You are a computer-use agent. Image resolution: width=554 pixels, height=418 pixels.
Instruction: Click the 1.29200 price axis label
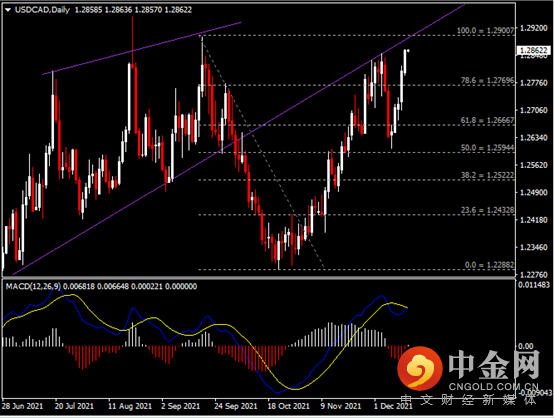pyautogui.click(x=534, y=28)
